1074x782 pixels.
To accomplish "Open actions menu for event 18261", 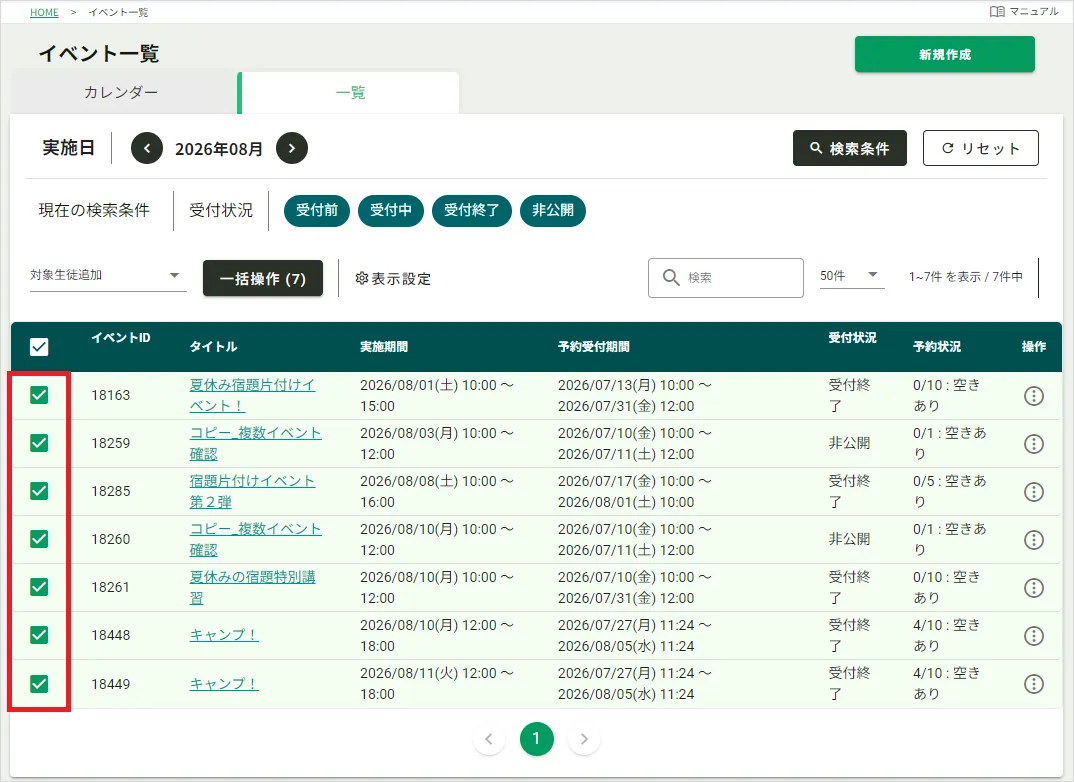I will pos(1034,588).
